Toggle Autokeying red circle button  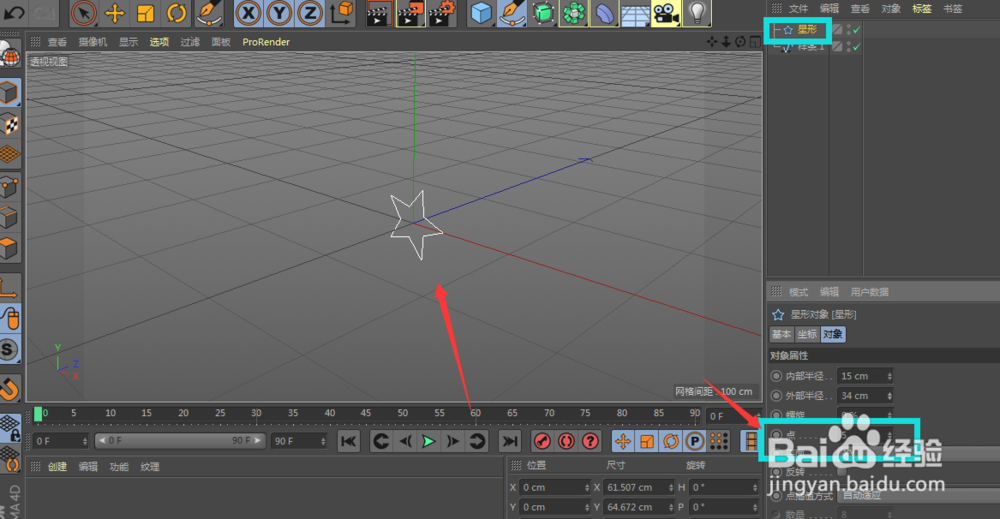pos(566,441)
